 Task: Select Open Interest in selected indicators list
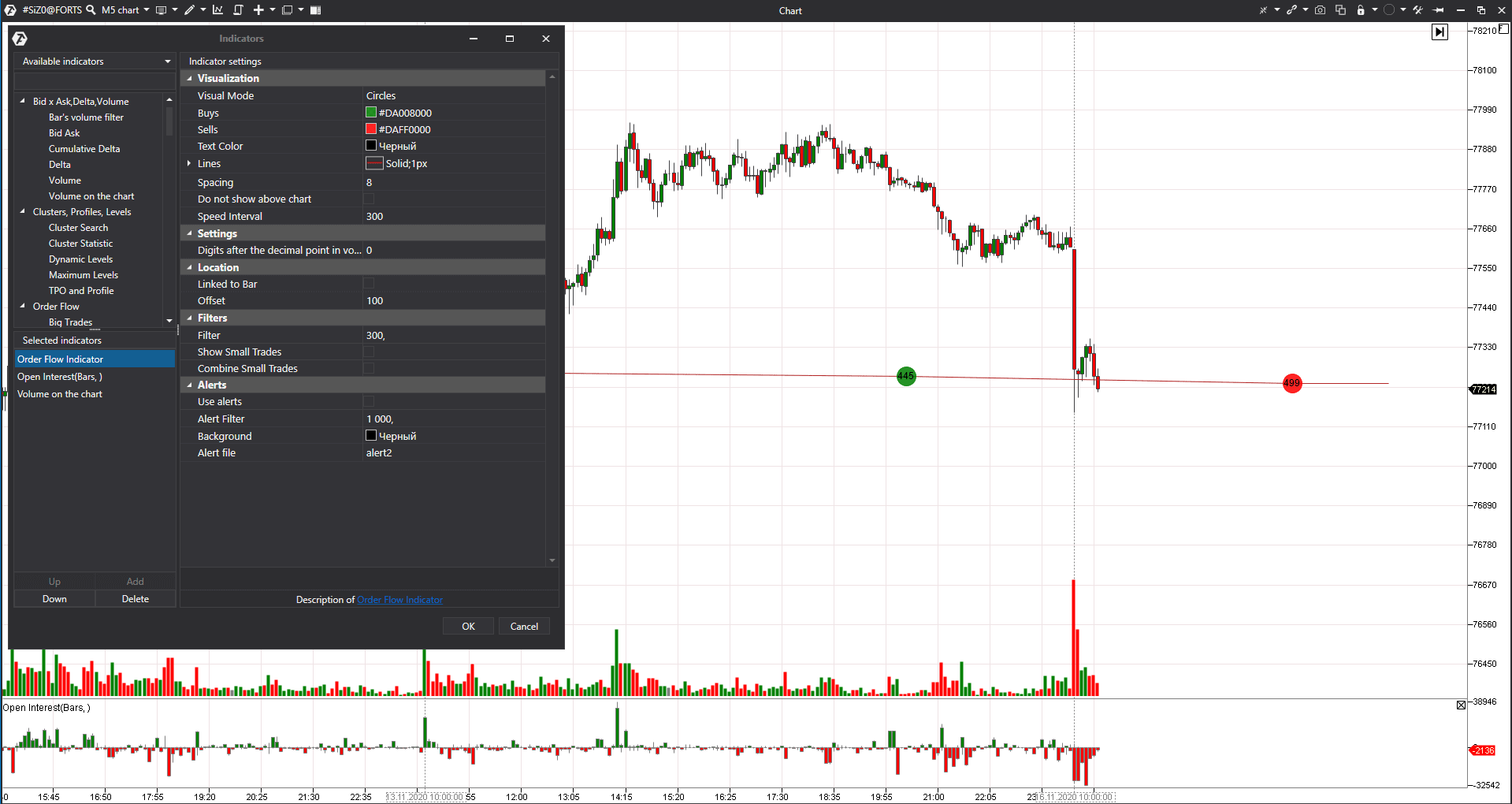click(x=60, y=377)
